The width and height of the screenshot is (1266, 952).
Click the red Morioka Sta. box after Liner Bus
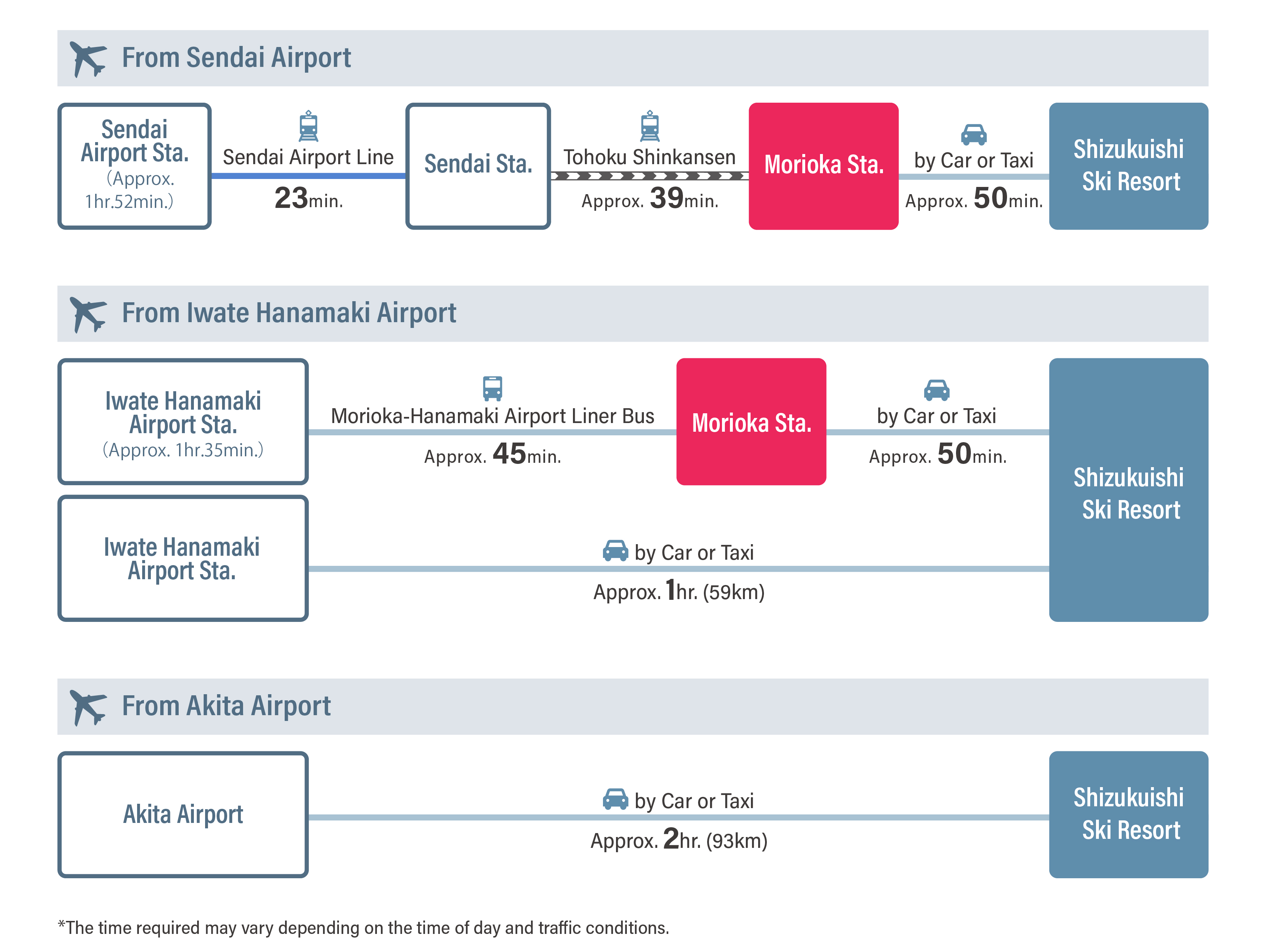[x=751, y=422]
